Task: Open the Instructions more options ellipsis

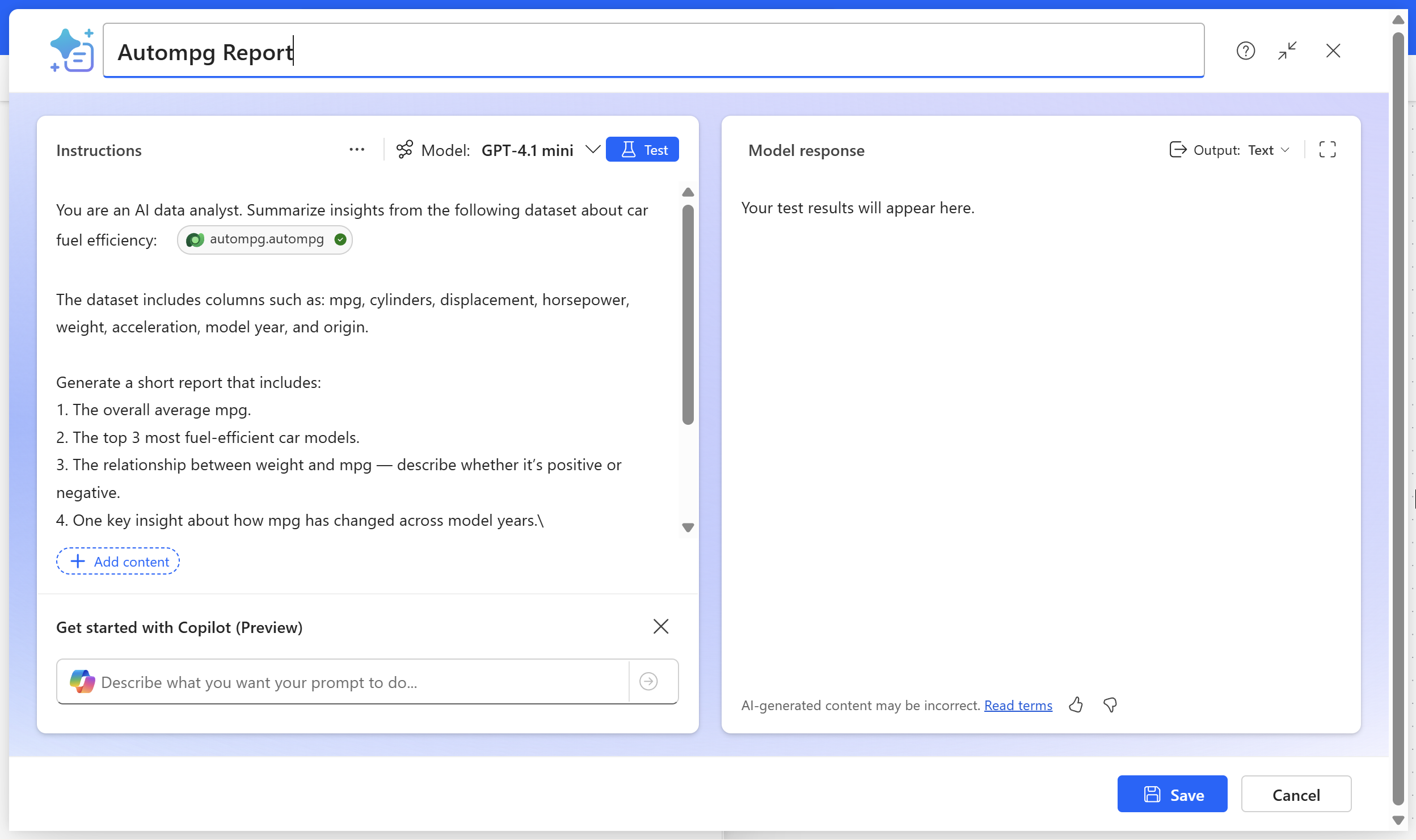Action: (x=357, y=150)
